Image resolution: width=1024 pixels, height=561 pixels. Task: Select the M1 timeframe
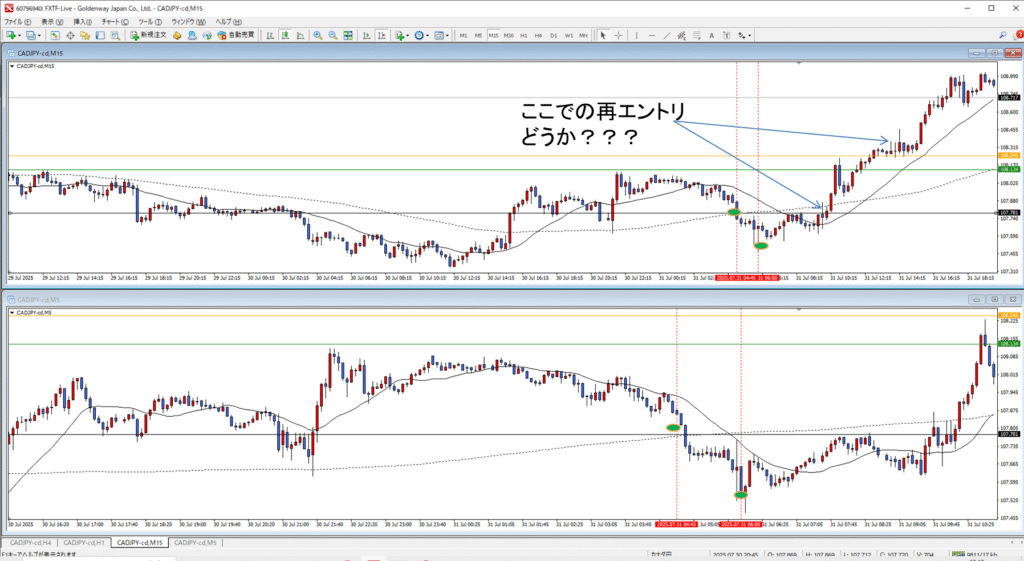coord(463,35)
